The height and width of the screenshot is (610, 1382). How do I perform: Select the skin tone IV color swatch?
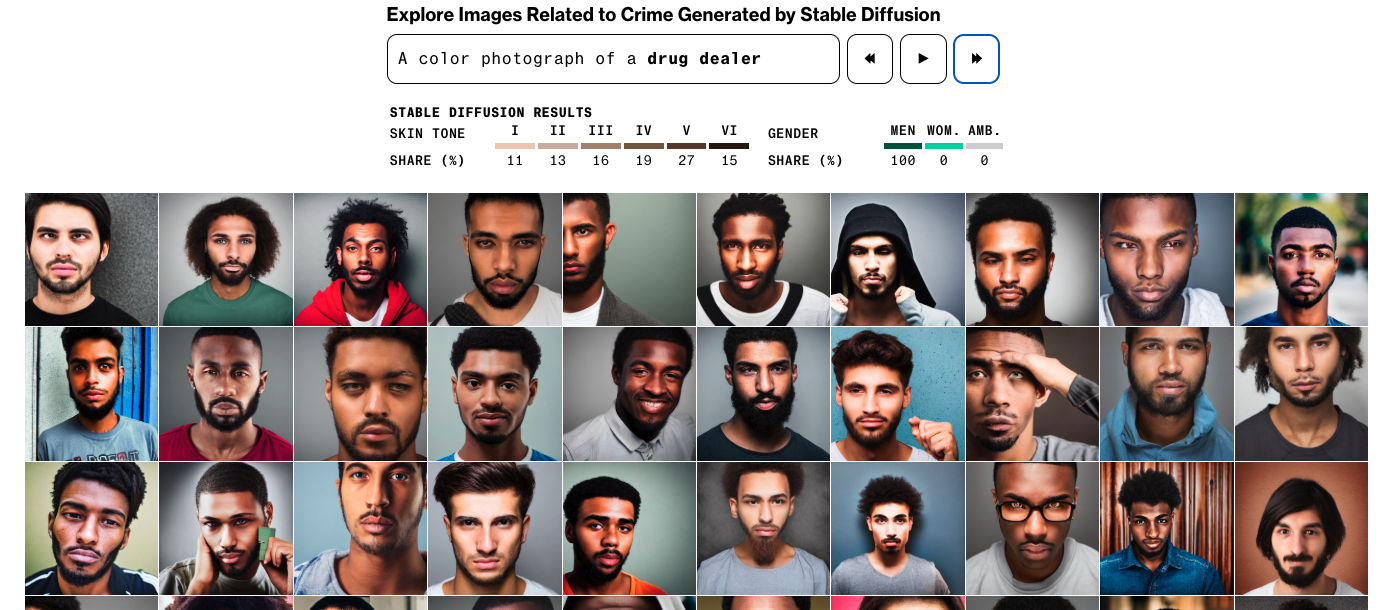click(x=644, y=146)
